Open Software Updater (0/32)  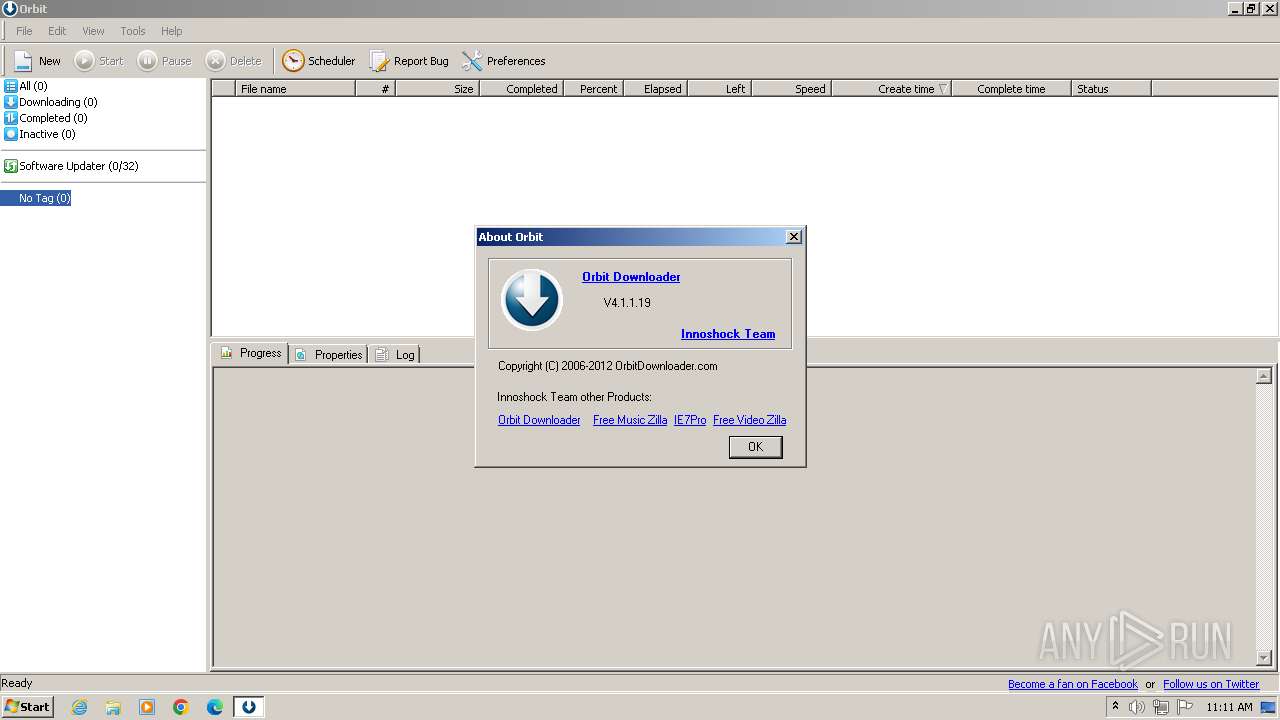click(71, 166)
